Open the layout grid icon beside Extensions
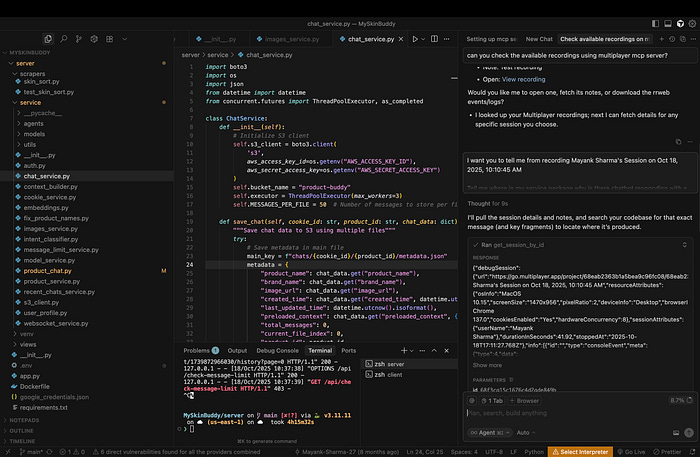This screenshot has width=700, height=457. pyautogui.click(x=109, y=39)
